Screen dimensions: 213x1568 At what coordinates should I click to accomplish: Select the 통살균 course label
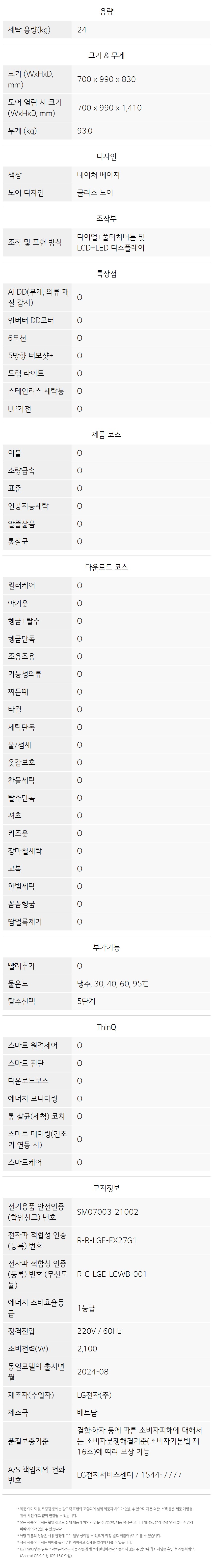18,541
